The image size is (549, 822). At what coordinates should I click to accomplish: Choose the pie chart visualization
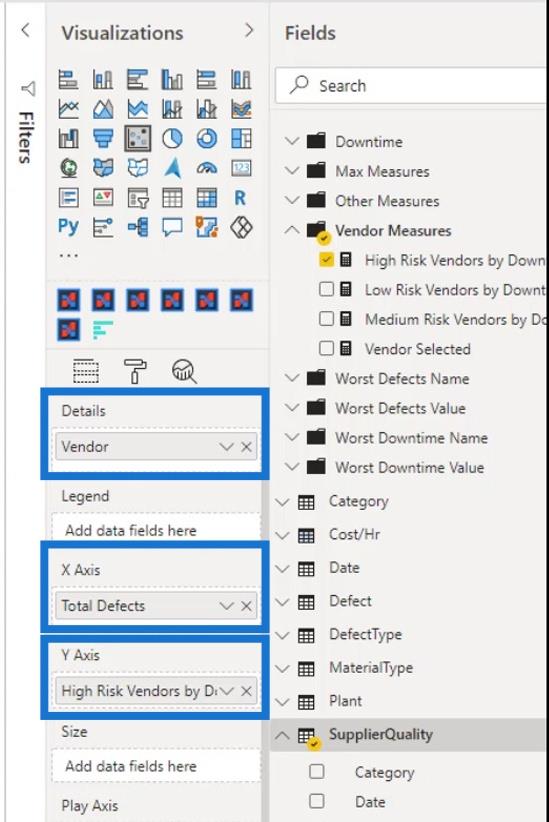pyautogui.click(x=172, y=138)
